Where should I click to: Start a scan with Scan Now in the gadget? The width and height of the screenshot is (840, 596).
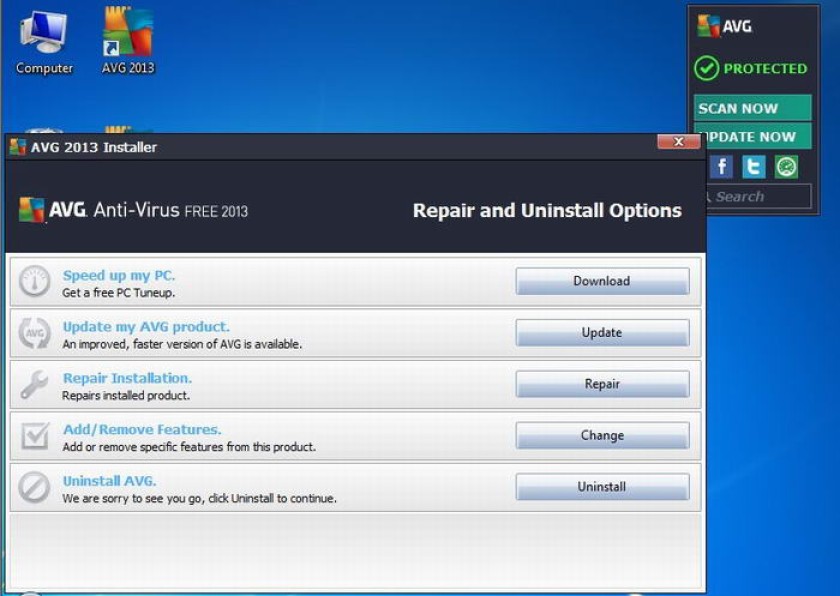click(x=753, y=108)
